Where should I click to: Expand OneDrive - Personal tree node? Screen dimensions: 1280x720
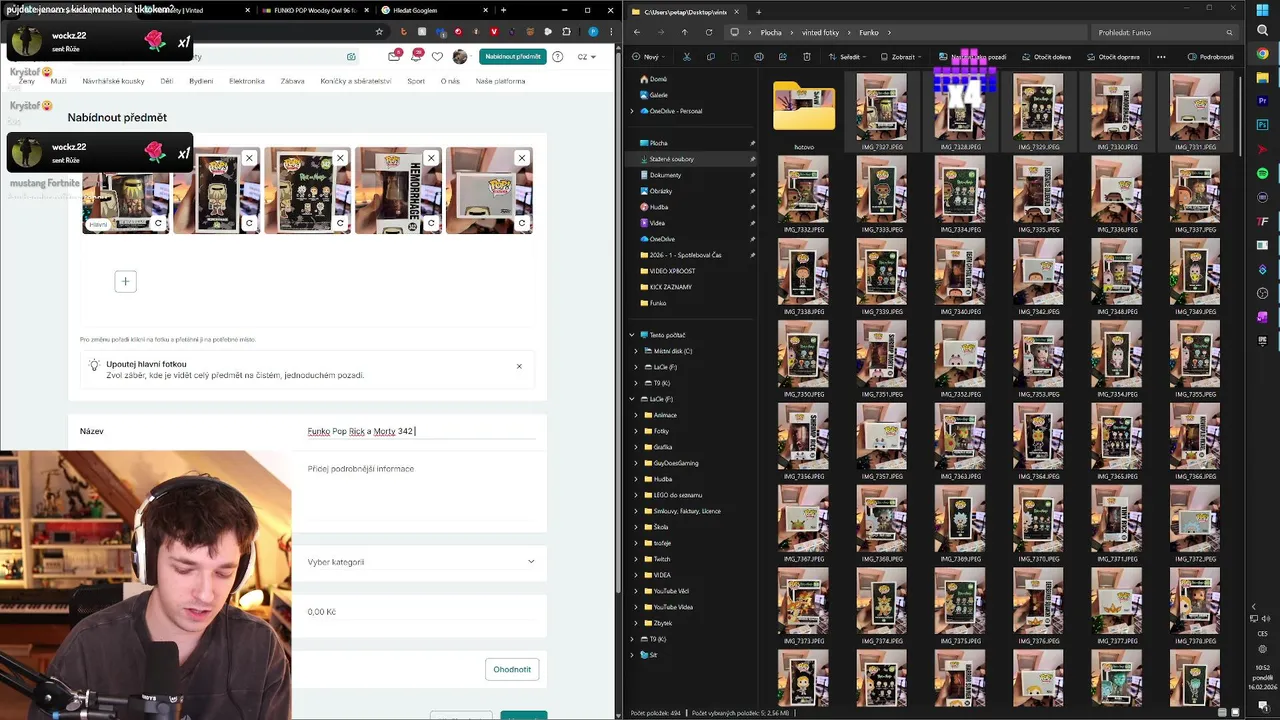click(632, 111)
